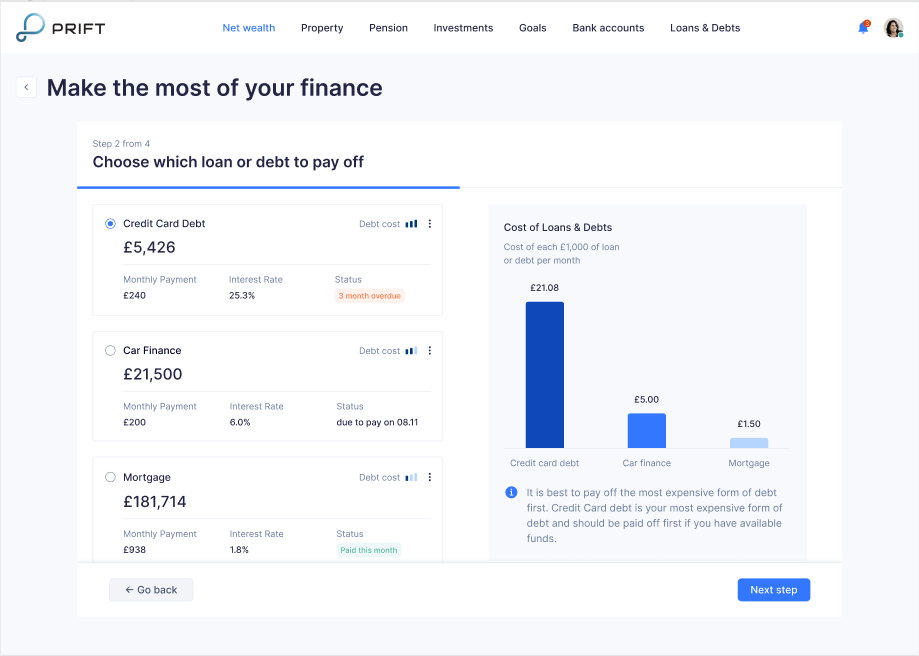Click the £938 monthly payment
Screen dimensions: 919x656
click(x=134, y=550)
